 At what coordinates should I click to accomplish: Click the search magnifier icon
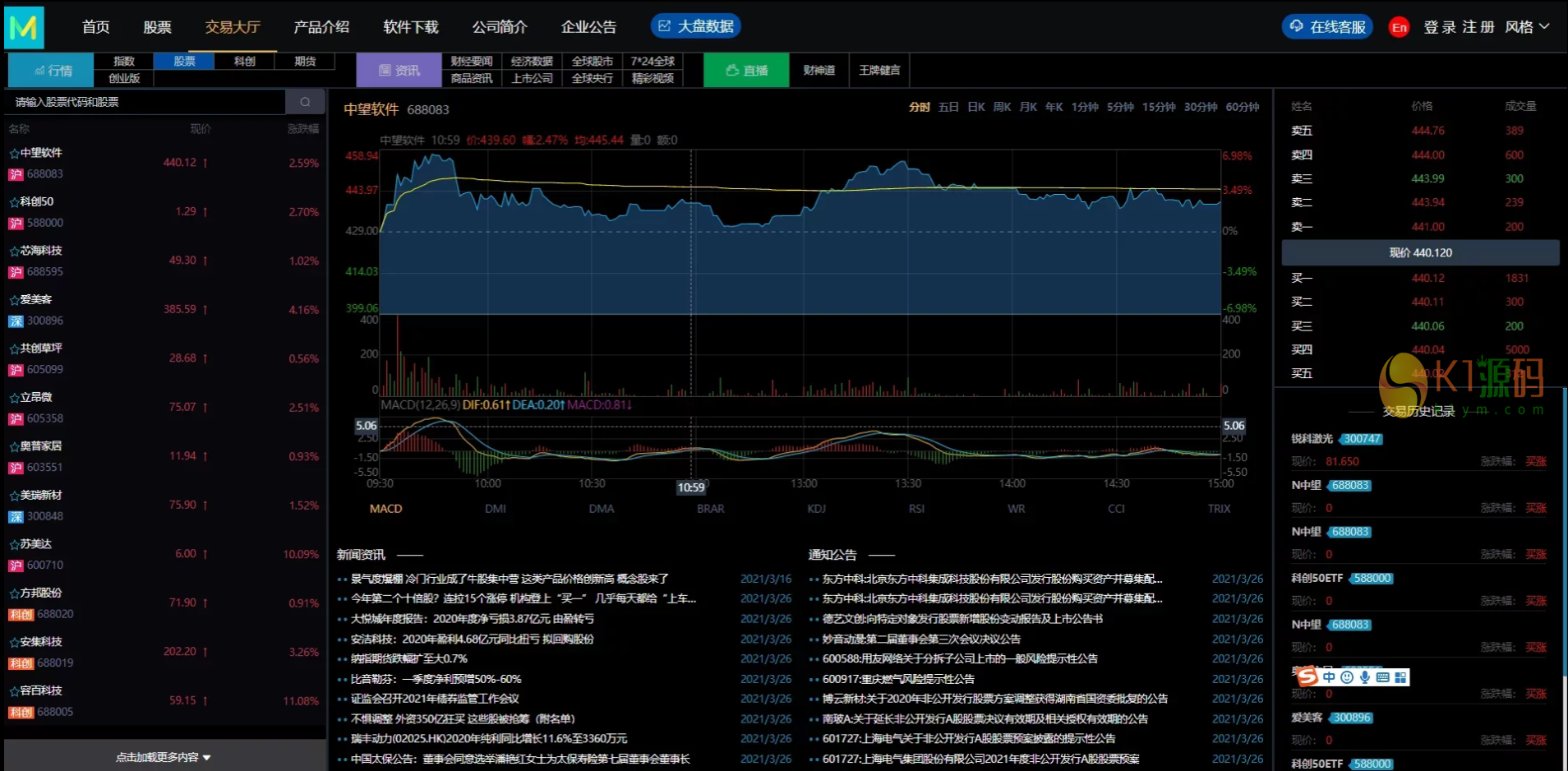305,102
